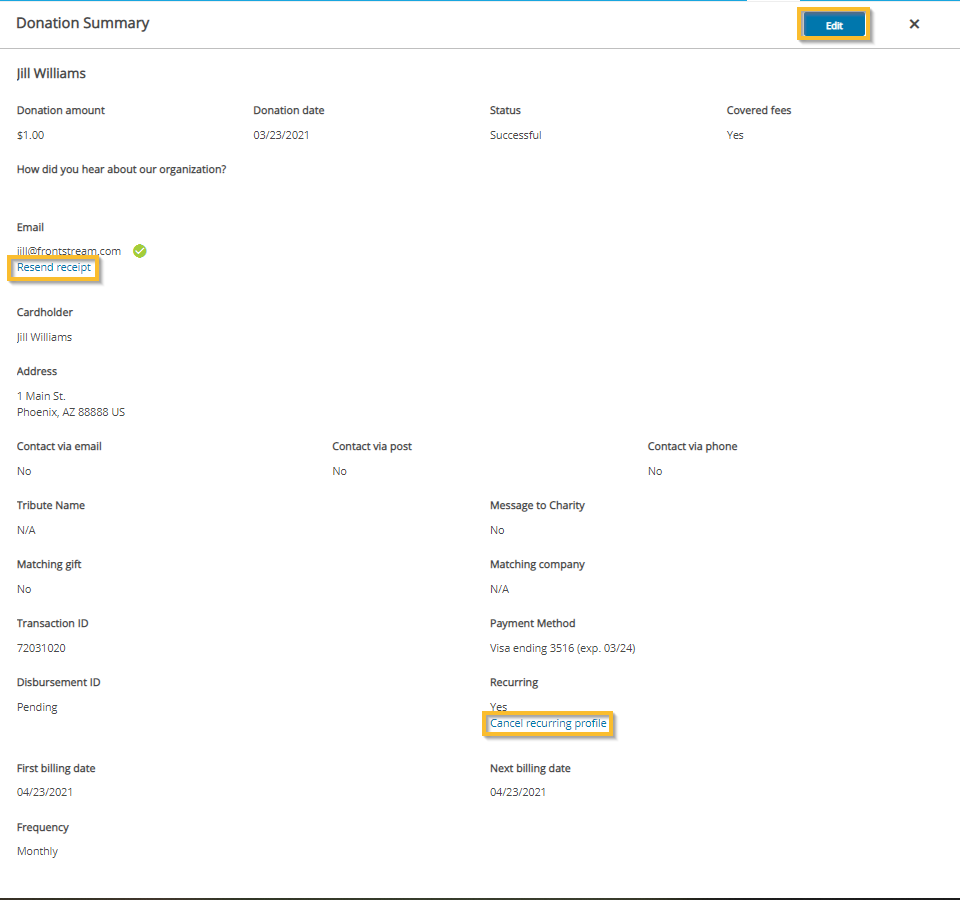Select the email jill@frontstream.com

pyautogui.click(x=69, y=251)
